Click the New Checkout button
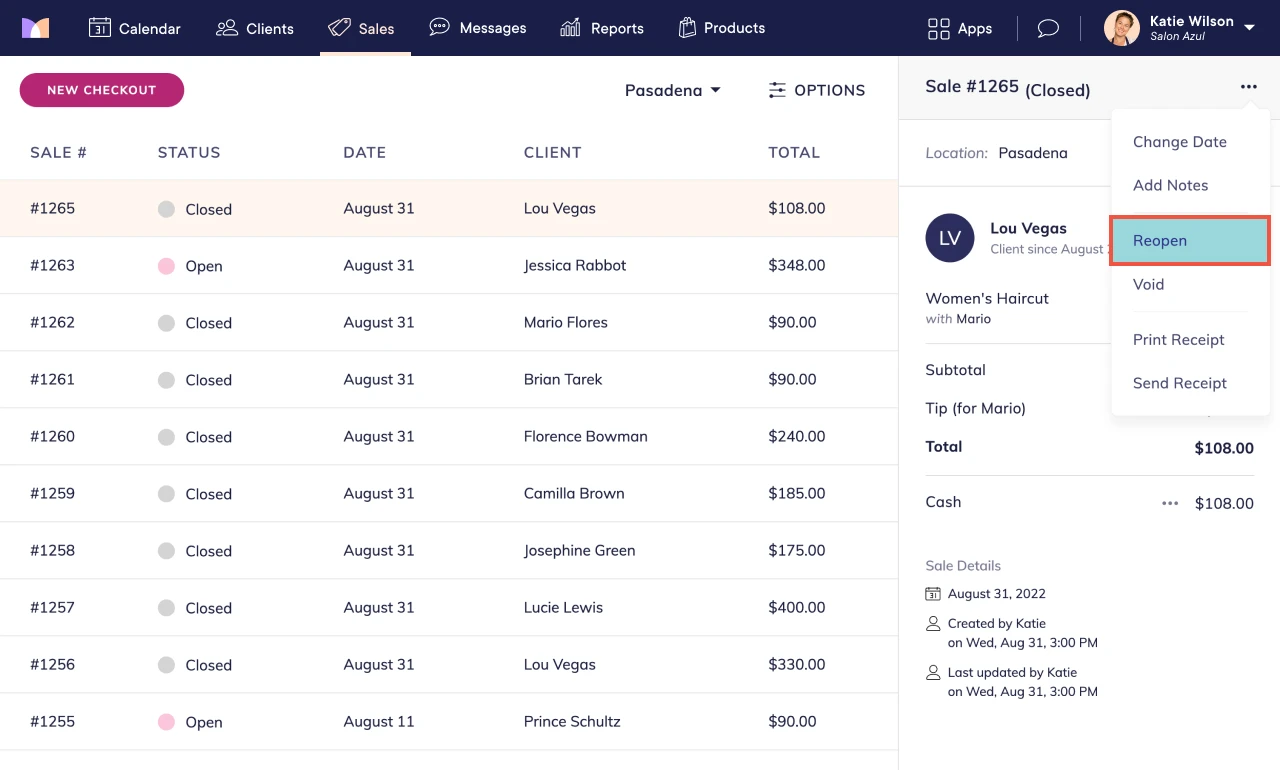The image size is (1280, 770). coord(101,90)
